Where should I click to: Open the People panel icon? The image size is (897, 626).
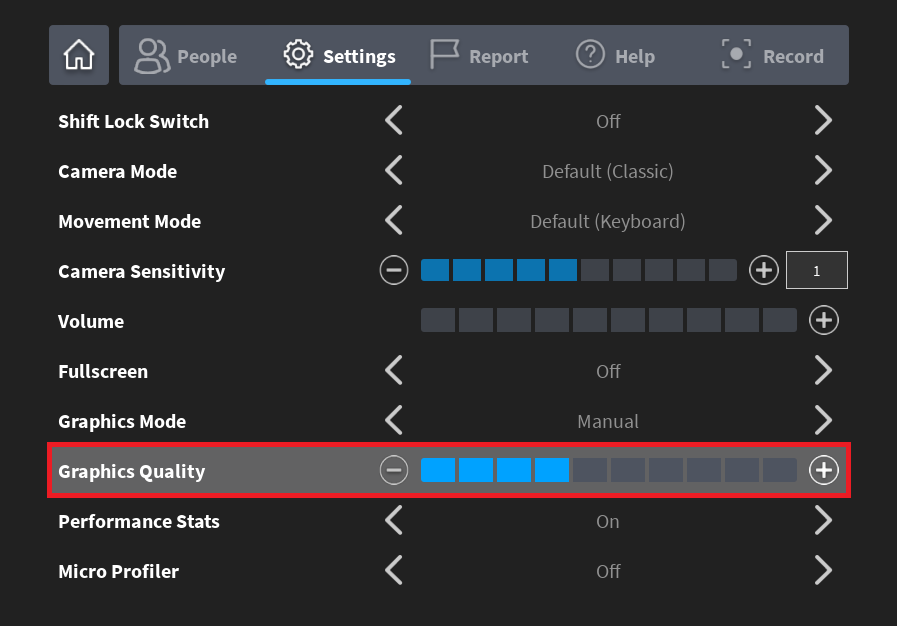[152, 55]
